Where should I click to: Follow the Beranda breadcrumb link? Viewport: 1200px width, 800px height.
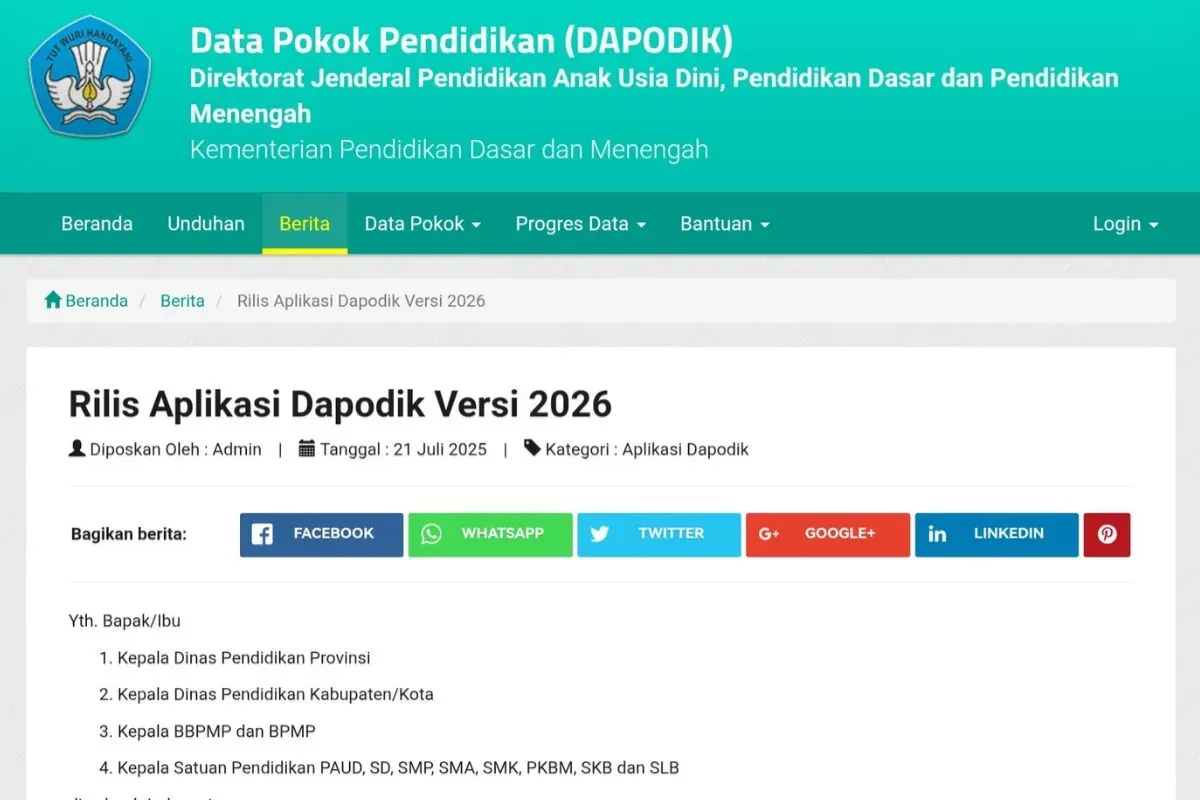tap(96, 301)
